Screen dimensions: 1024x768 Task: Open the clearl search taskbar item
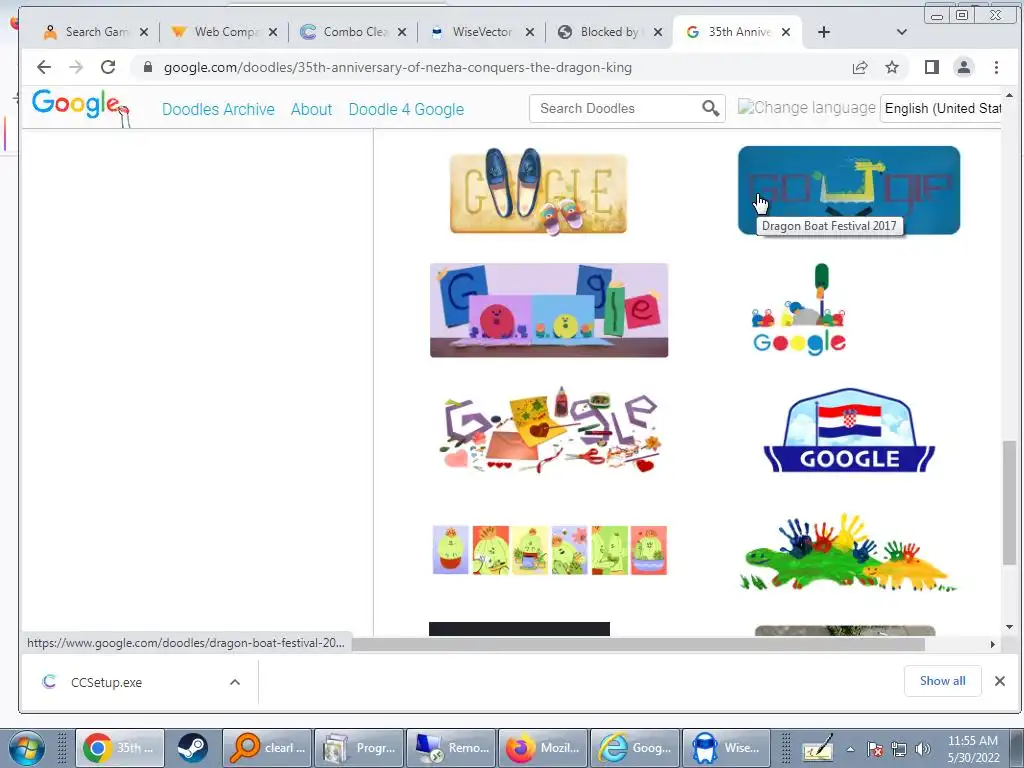(x=267, y=748)
